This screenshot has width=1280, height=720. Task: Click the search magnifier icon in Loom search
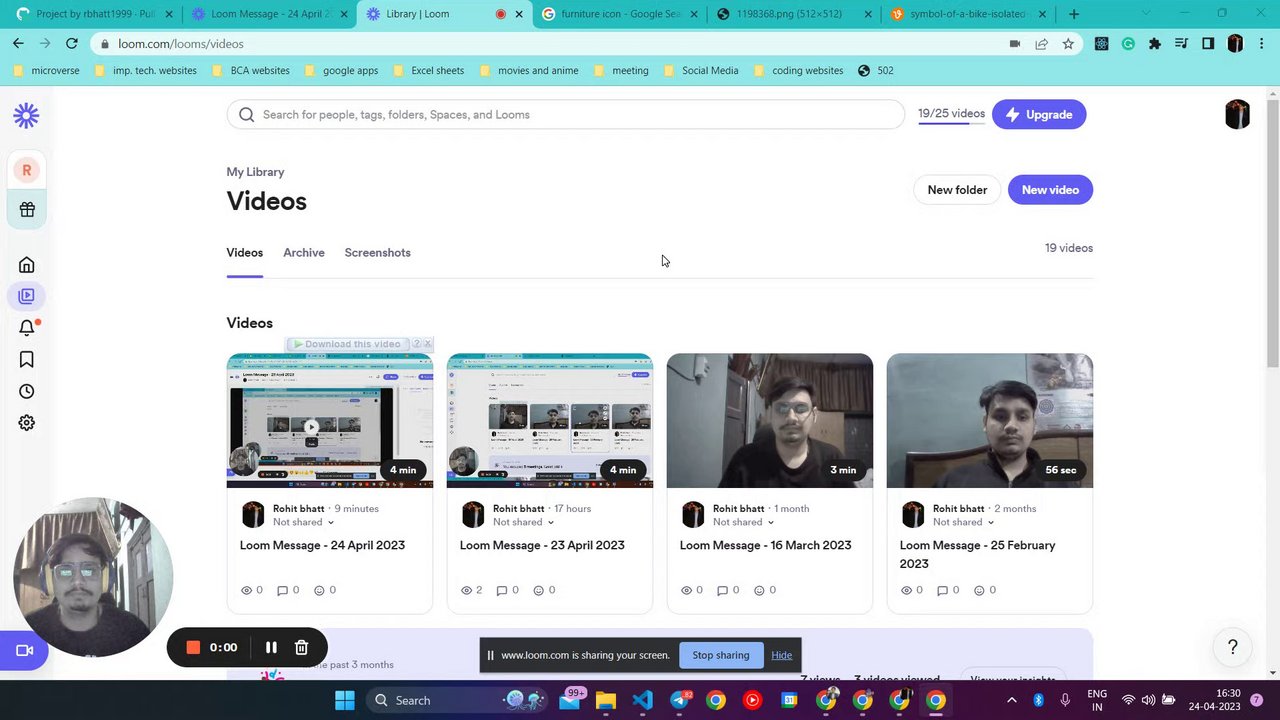click(x=247, y=115)
